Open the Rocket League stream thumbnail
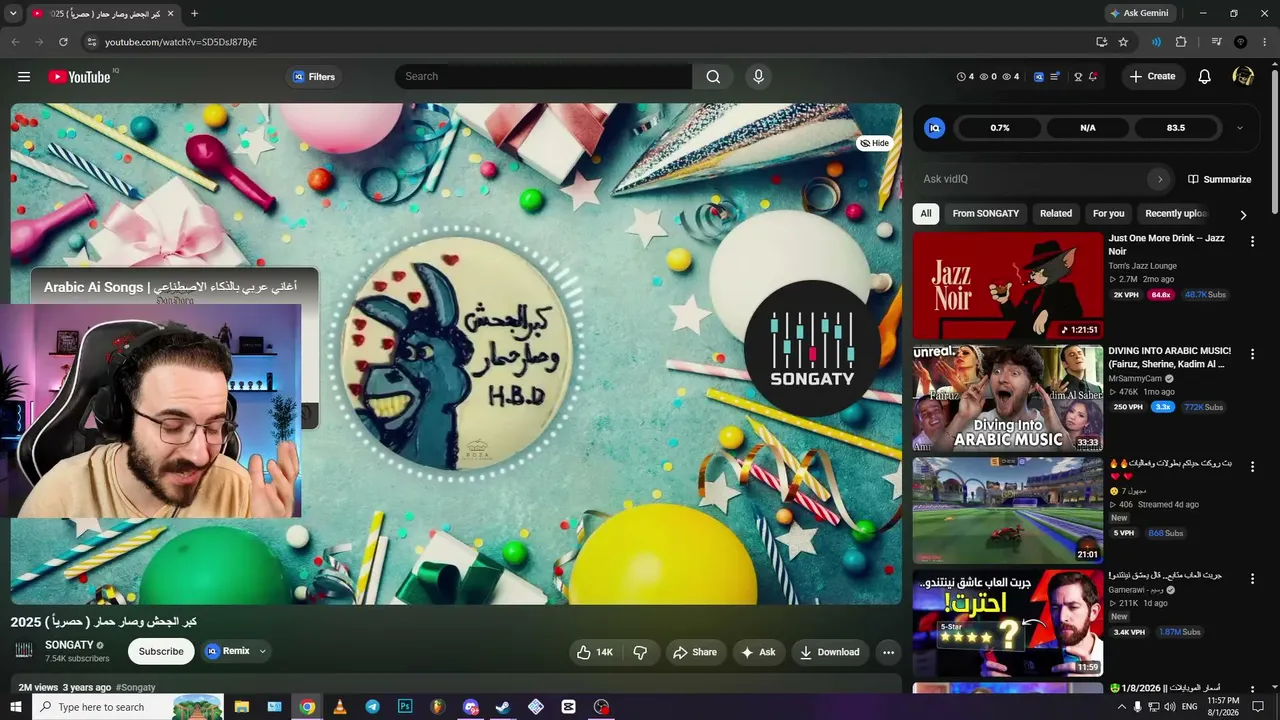1280x720 pixels. tap(1008, 511)
